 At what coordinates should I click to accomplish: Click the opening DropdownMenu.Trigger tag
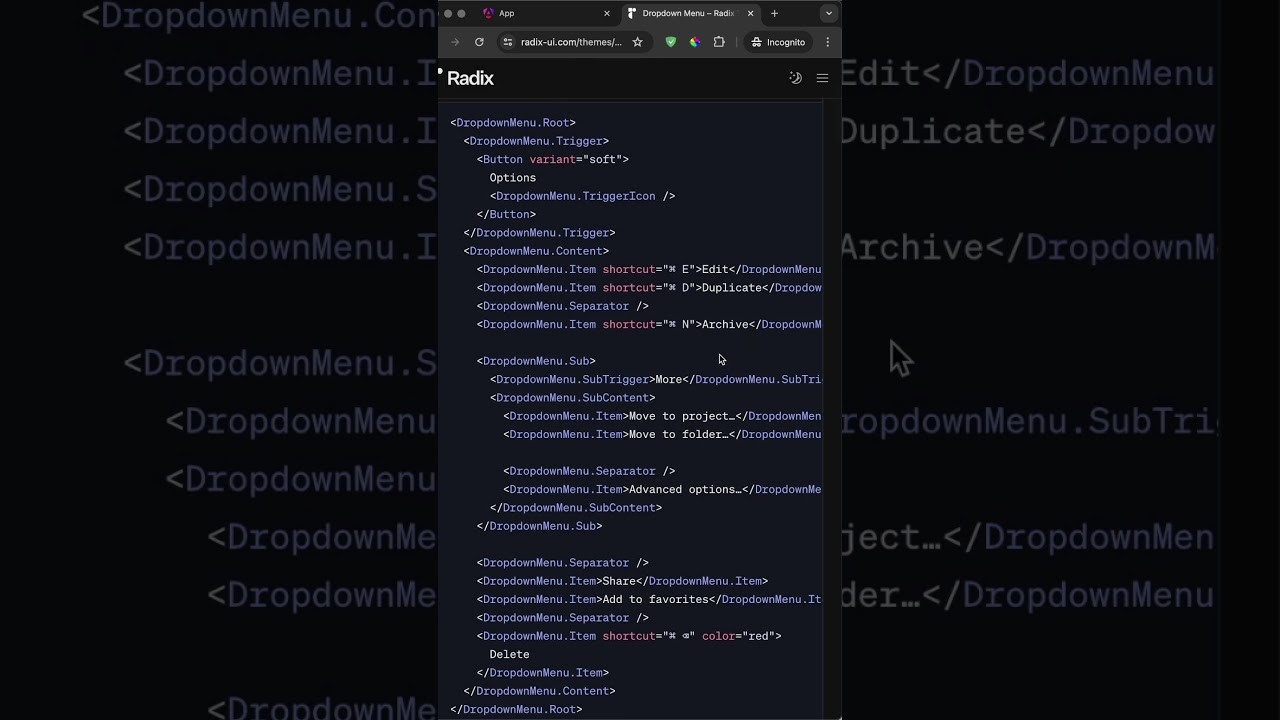coord(536,141)
